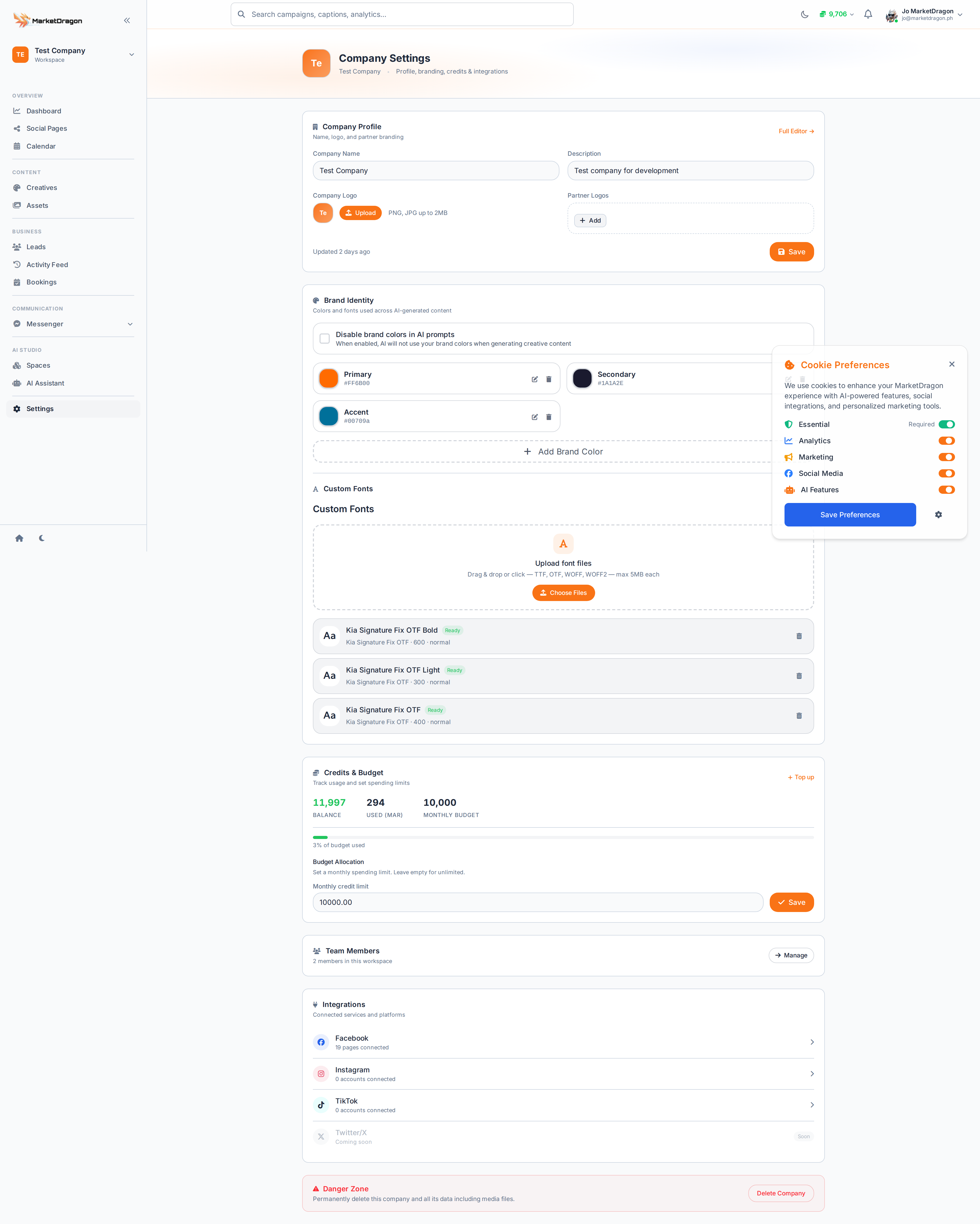Click the Secondary dark color swatch
The width and height of the screenshot is (980, 1224).
[x=582, y=379]
